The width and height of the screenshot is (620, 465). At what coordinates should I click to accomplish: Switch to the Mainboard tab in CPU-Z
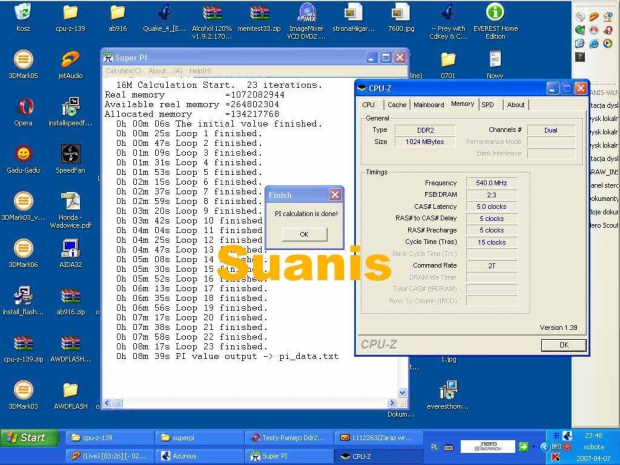click(x=429, y=105)
